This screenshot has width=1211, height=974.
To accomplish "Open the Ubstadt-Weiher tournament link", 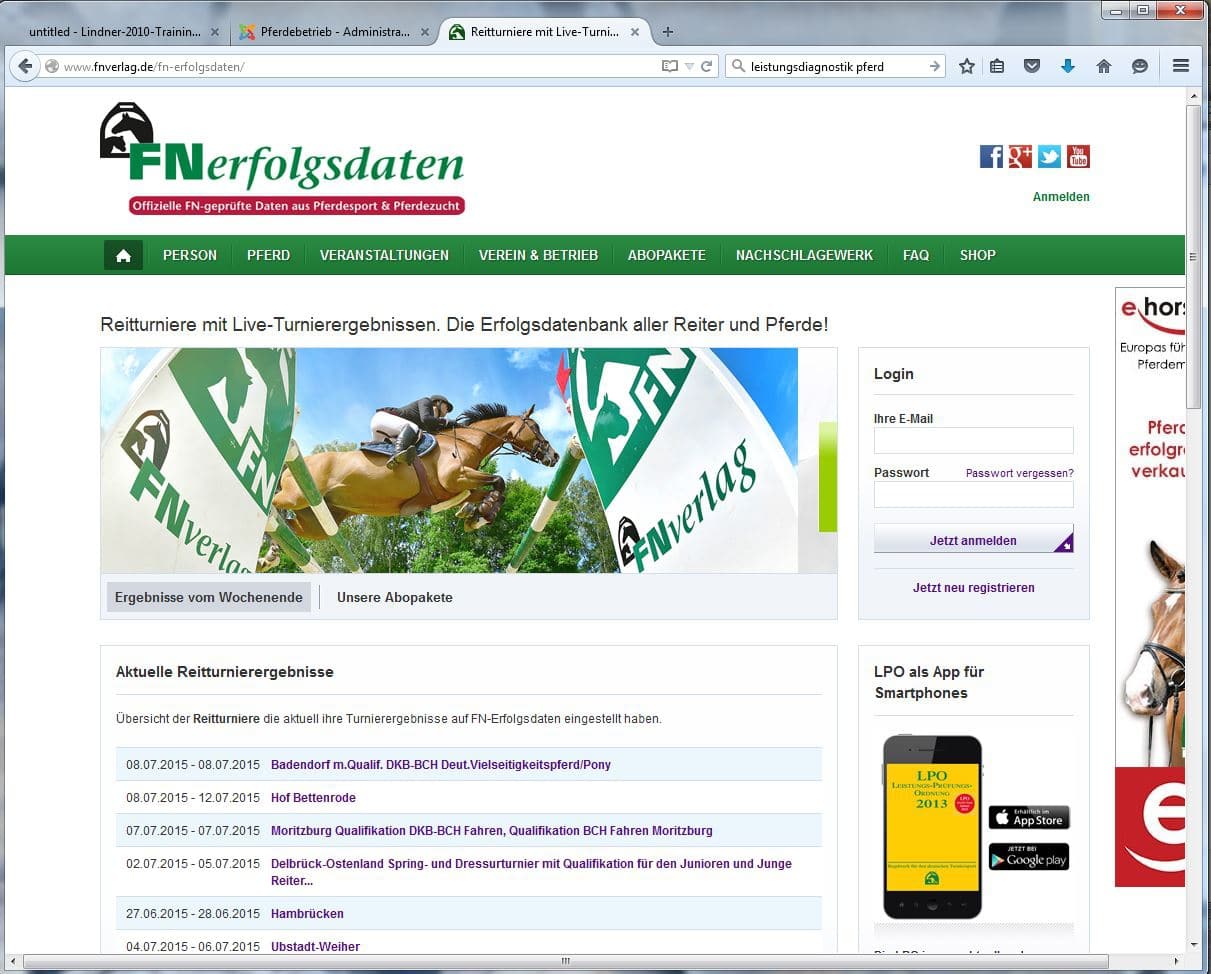I will (x=315, y=947).
